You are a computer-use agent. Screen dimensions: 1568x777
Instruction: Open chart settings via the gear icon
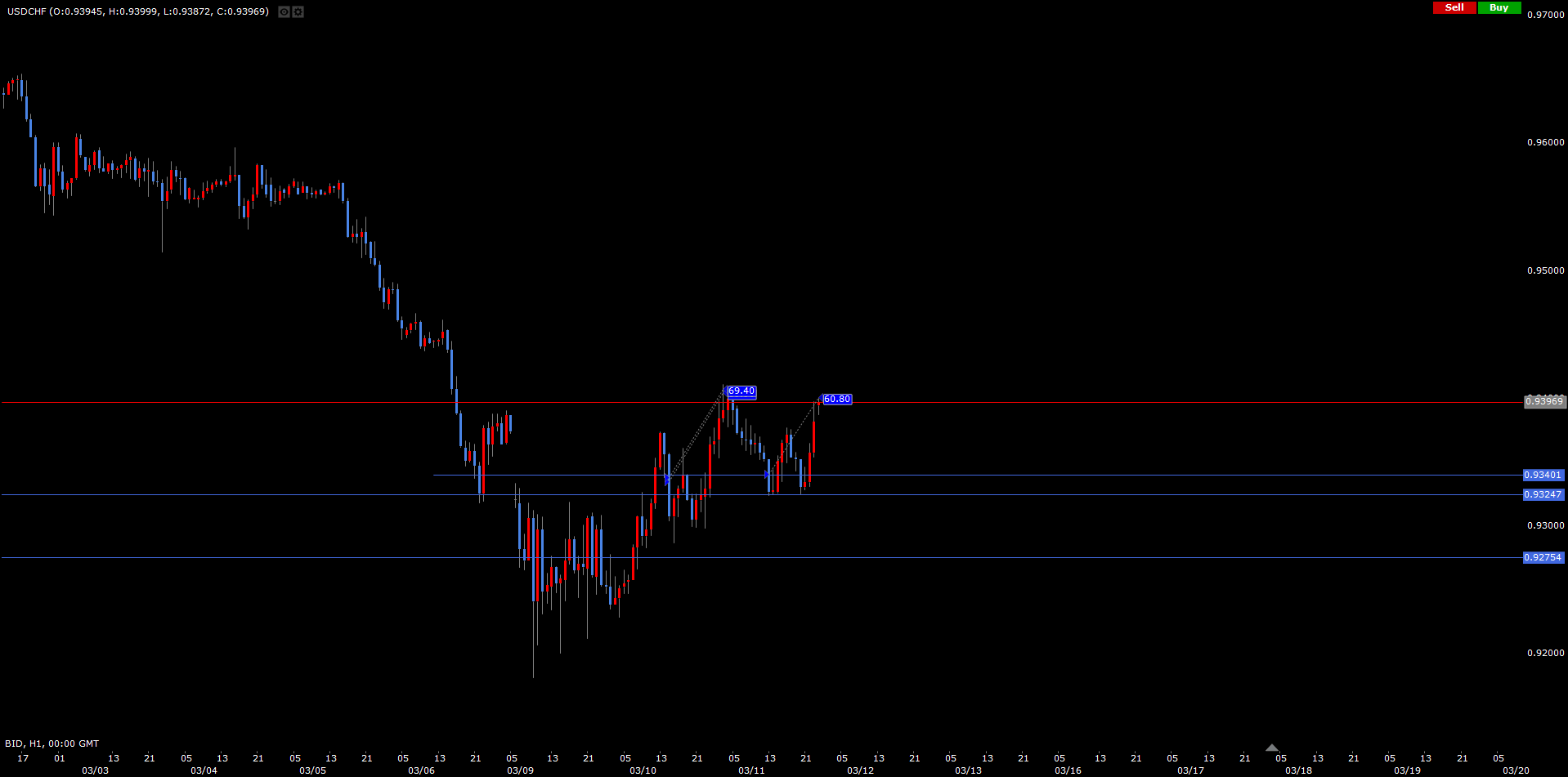[x=298, y=12]
